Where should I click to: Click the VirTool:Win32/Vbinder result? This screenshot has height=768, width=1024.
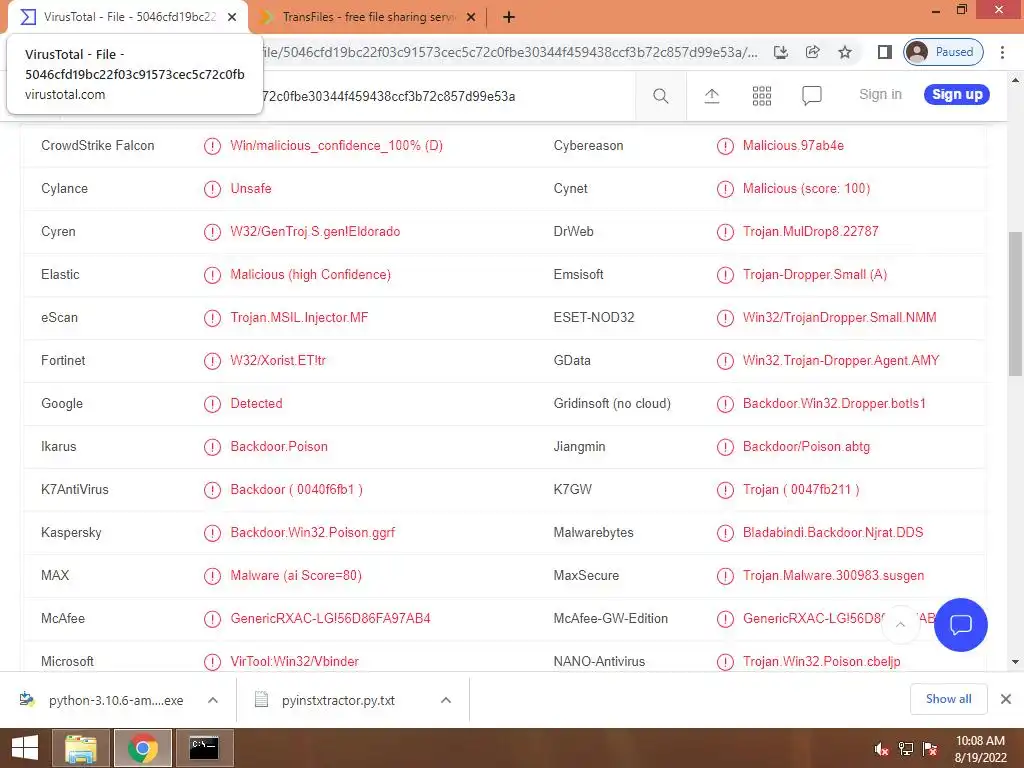(295, 662)
